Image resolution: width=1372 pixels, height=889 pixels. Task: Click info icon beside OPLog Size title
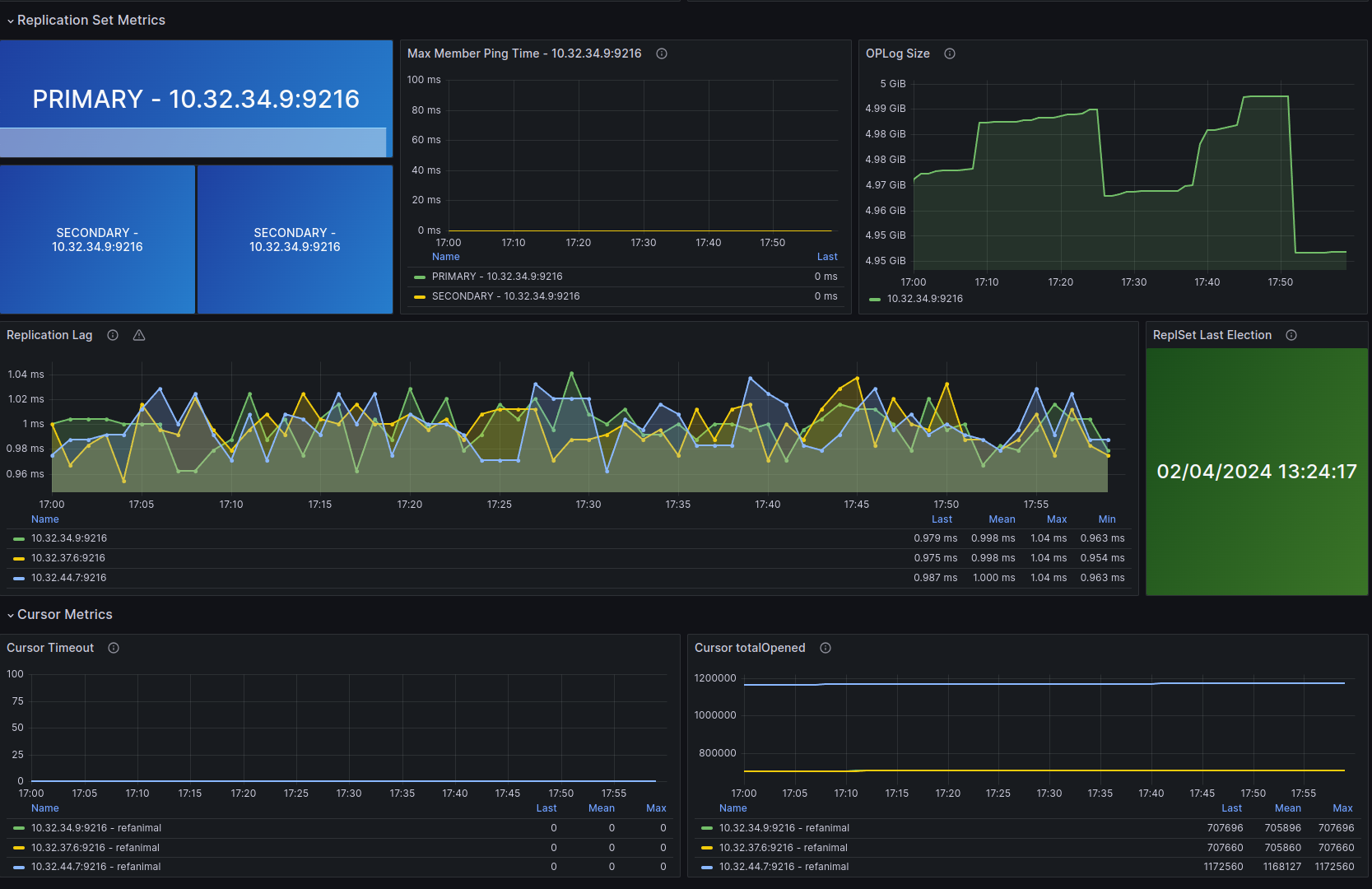950,54
